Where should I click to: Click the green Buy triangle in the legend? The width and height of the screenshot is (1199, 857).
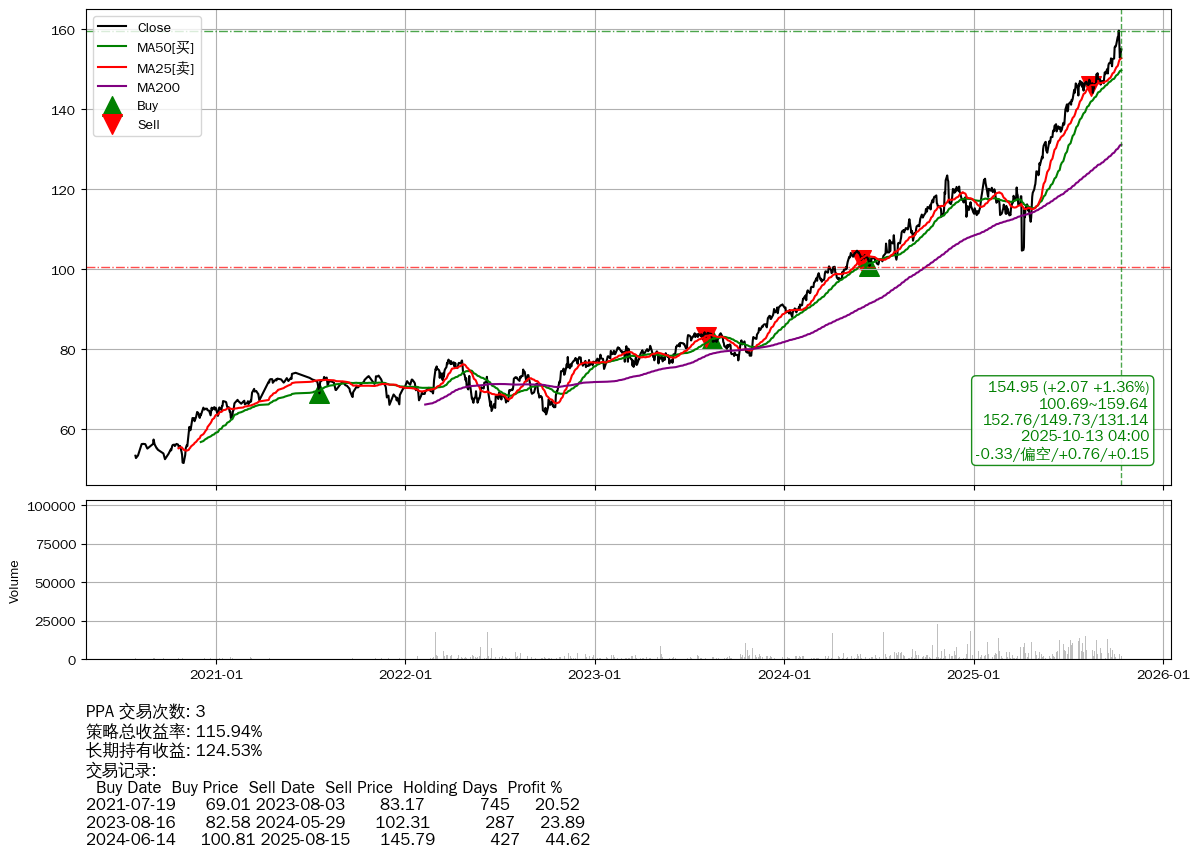tap(113, 106)
